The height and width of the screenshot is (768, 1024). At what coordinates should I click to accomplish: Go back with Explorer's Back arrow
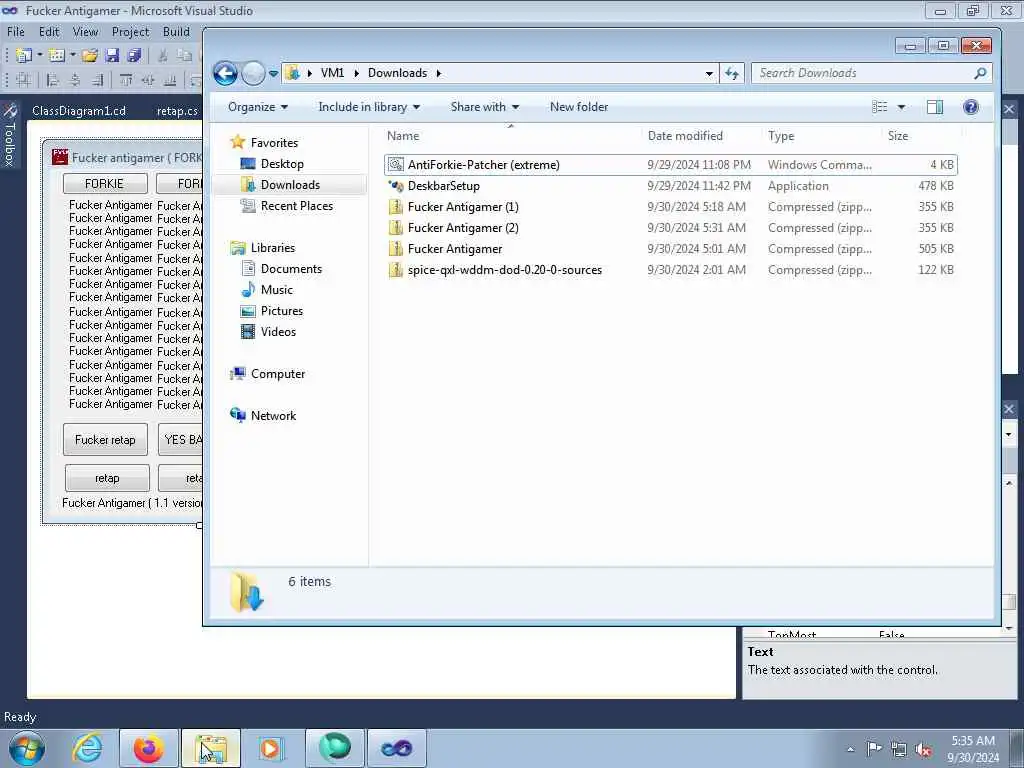coord(225,73)
